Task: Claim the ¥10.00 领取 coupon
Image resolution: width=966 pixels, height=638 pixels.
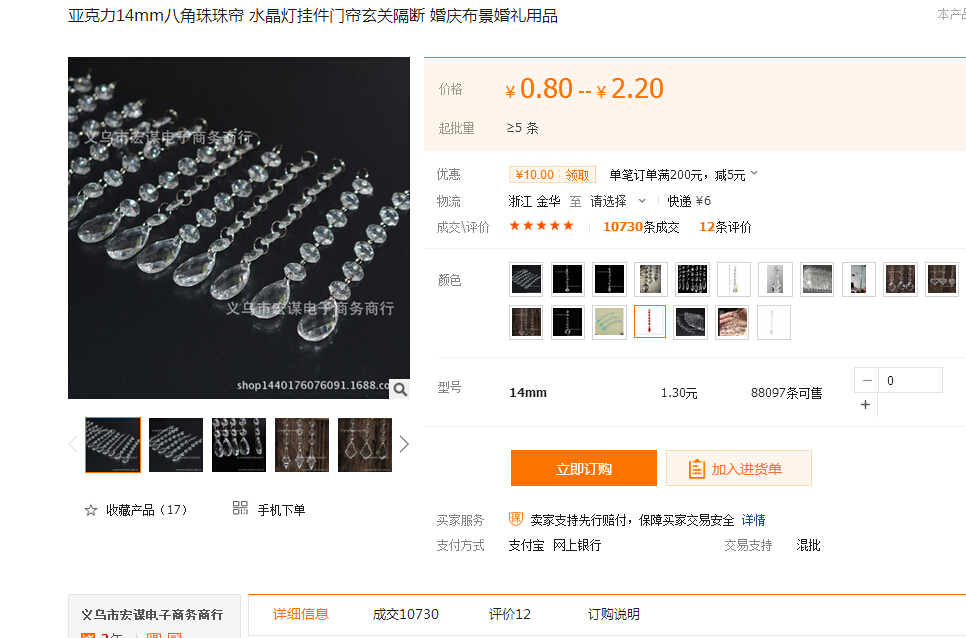Action: tap(552, 175)
